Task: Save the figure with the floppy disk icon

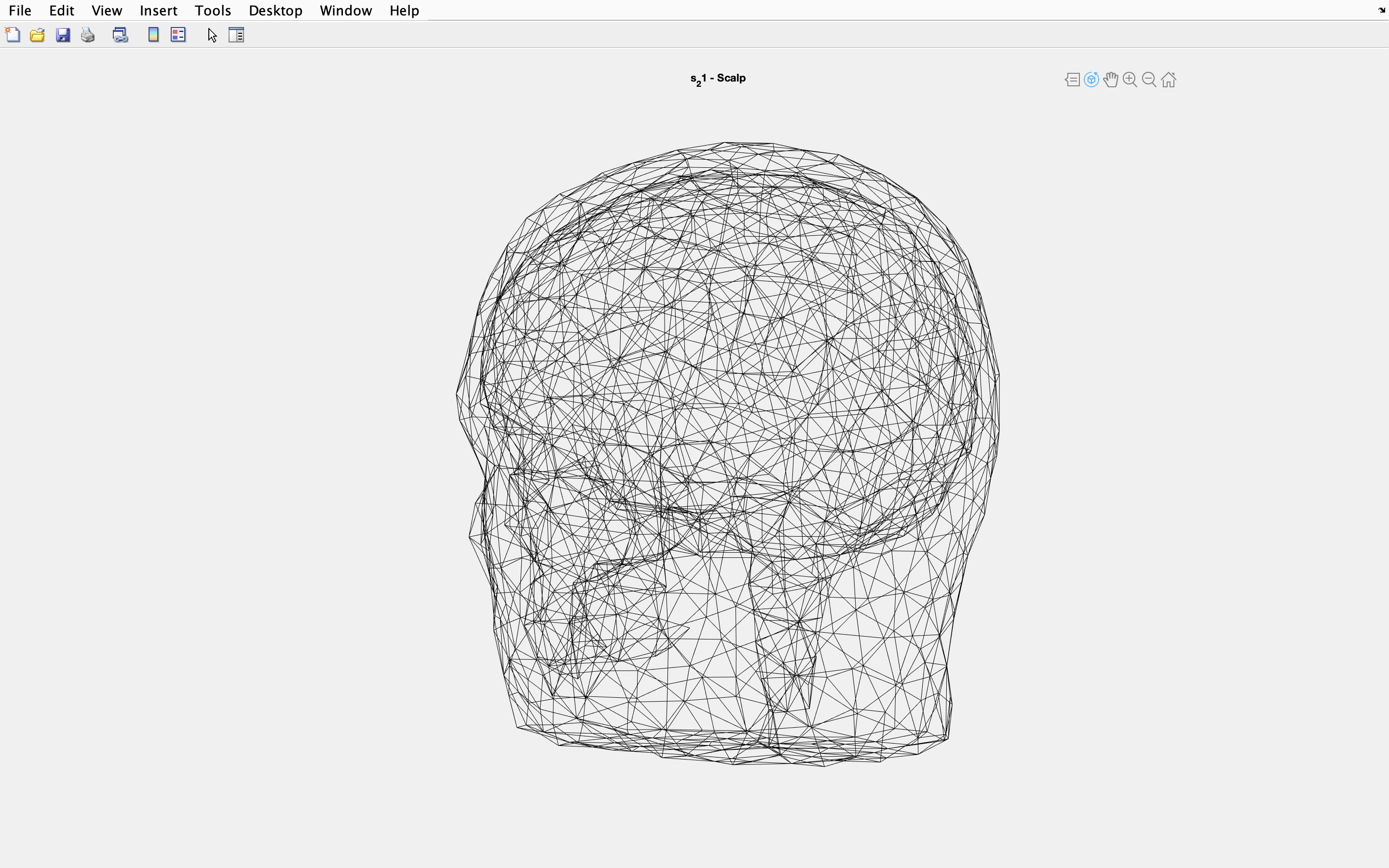Action: 63,35
